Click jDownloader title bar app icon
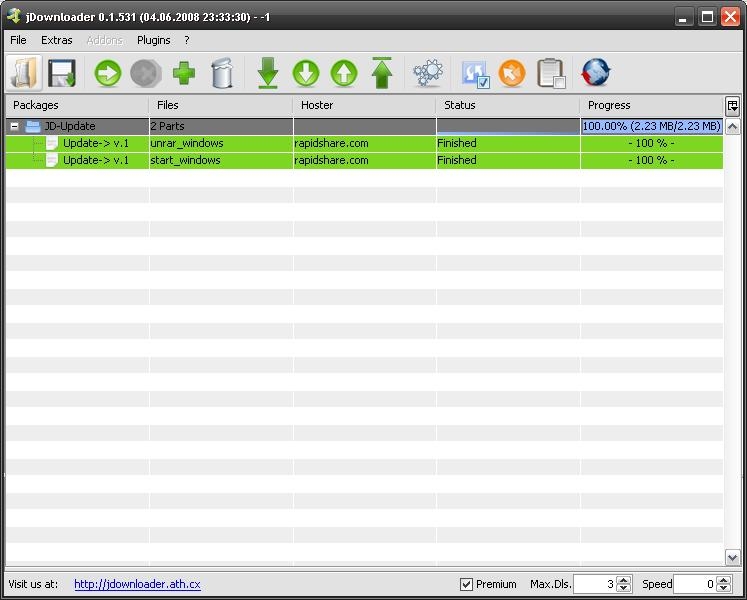 (x=13, y=16)
